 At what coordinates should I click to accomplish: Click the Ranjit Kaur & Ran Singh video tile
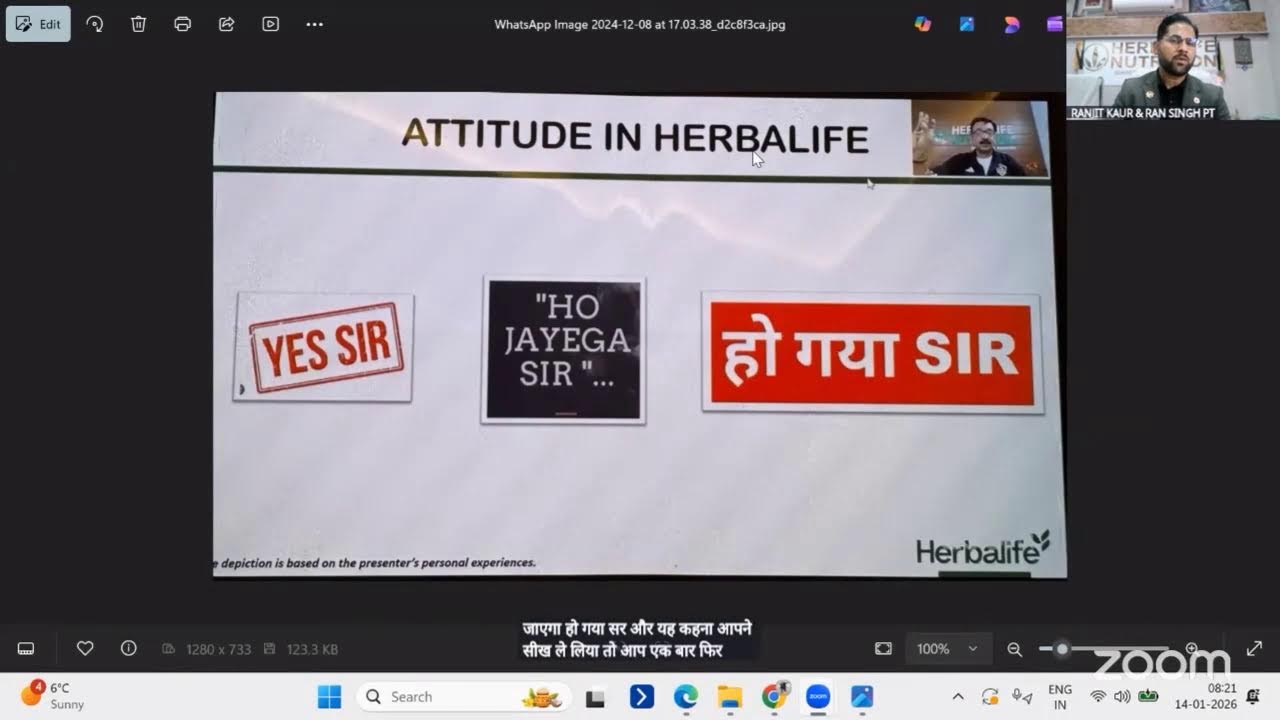tap(1173, 60)
